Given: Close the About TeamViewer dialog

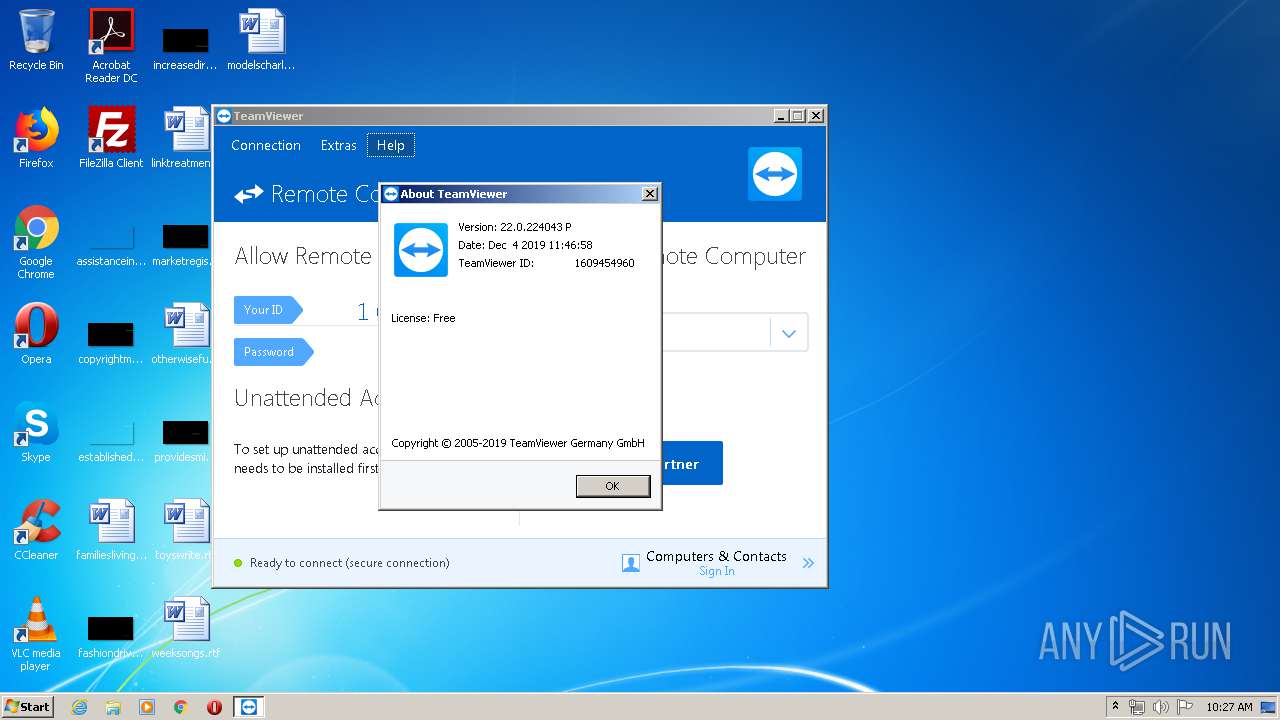Looking at the screenshot, I should click(x=649, y=194).
